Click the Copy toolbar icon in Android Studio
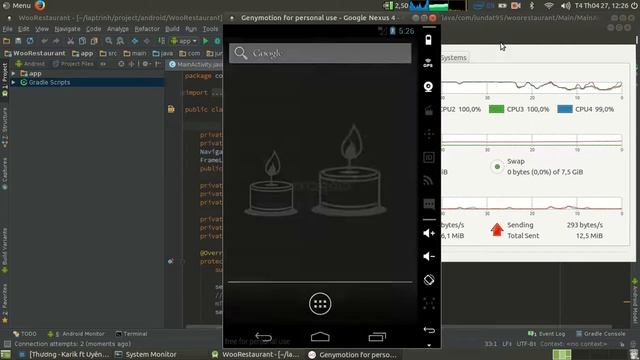The height and width of the screenshot is (360, 640). tap(82, 41)
